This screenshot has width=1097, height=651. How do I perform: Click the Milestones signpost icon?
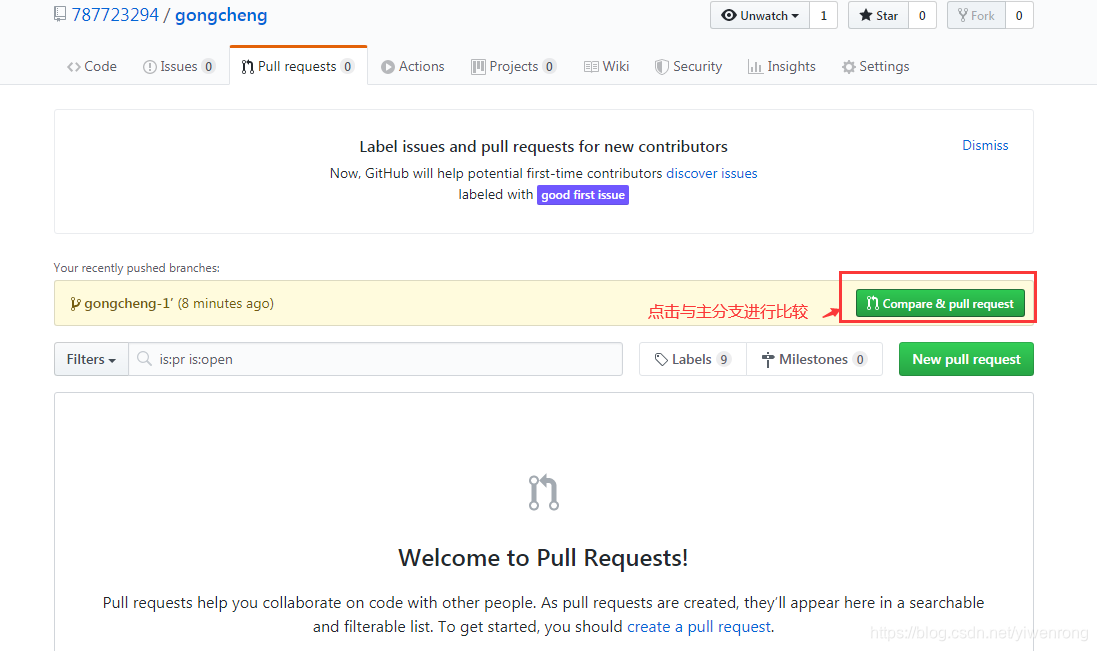tap(768, 360)
